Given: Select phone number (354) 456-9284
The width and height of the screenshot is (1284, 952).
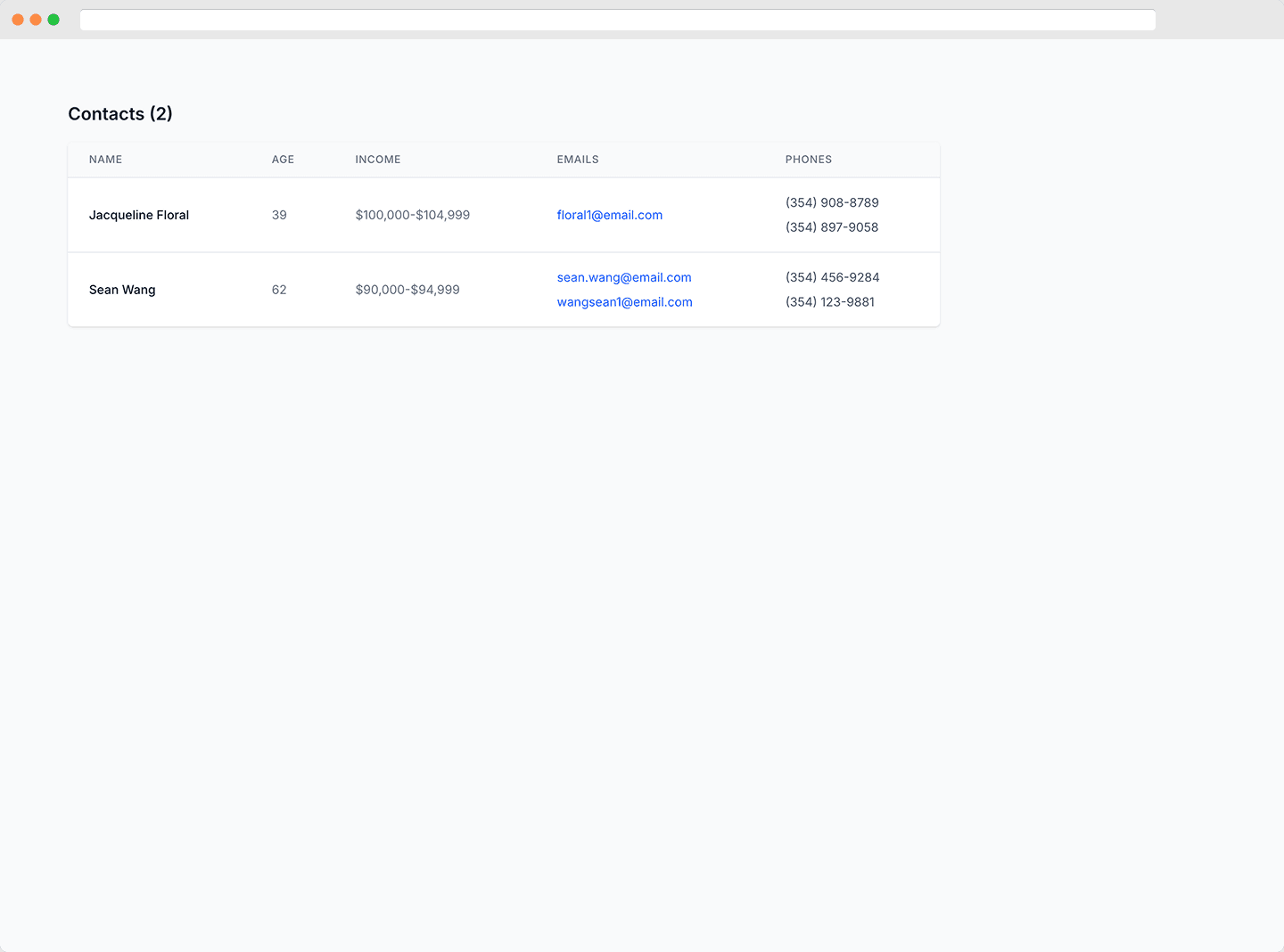Looking at the screenshot, I should tap(832, 277).
